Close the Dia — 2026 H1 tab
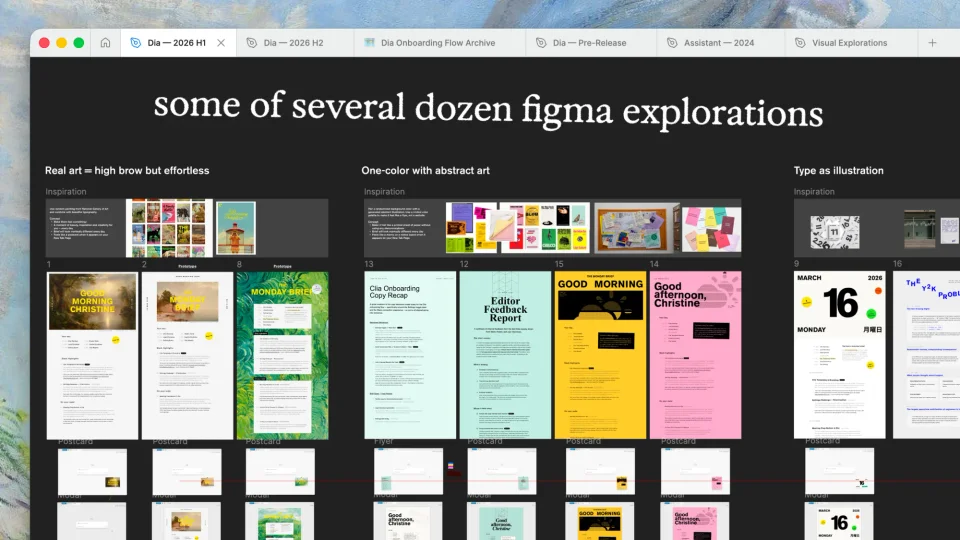The height and width of the screenshot is (540, 960). [221, 43]
